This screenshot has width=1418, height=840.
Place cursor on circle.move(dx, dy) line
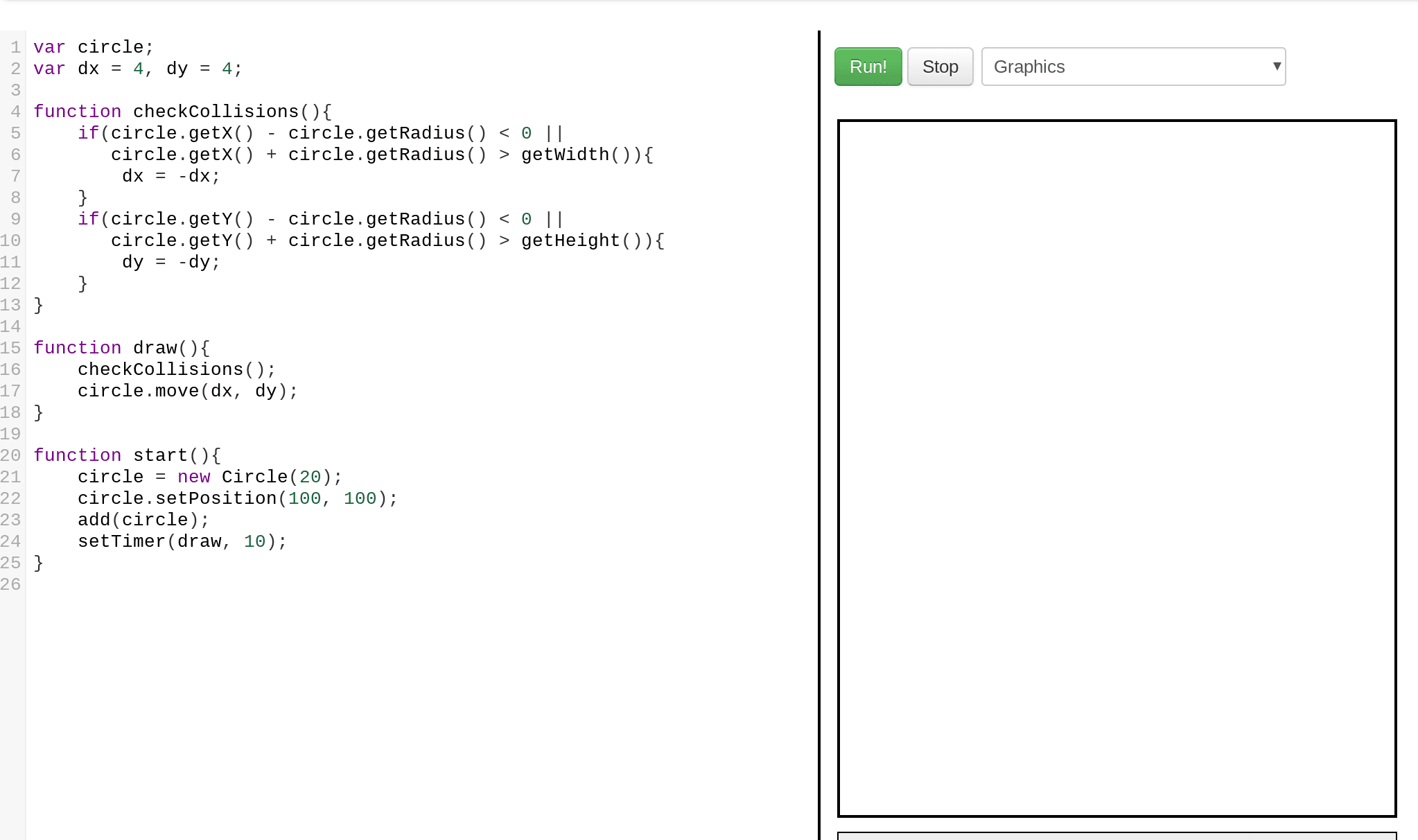(x=187, y=391)
